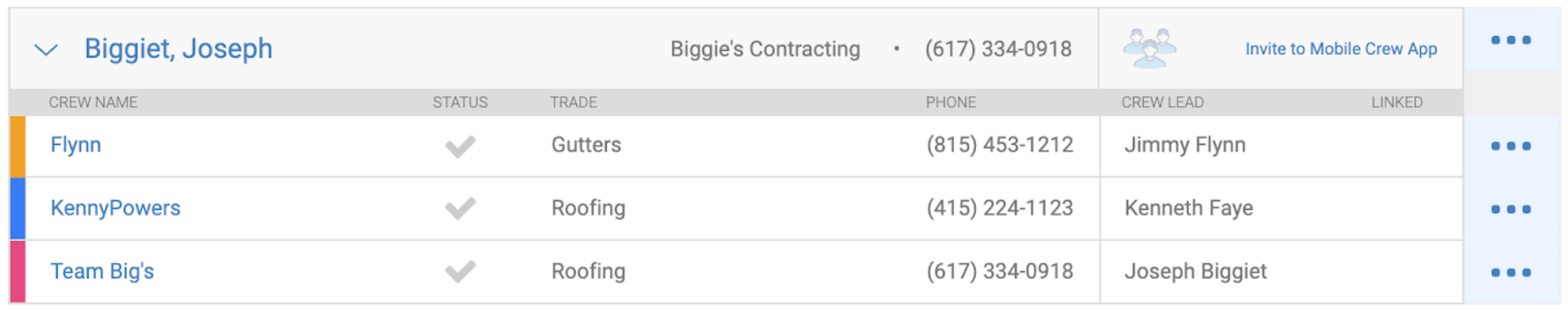This screenshot has height=310, width=1568.
Task: Open more options menu for Team Big's
Action: pos(1511,272)
